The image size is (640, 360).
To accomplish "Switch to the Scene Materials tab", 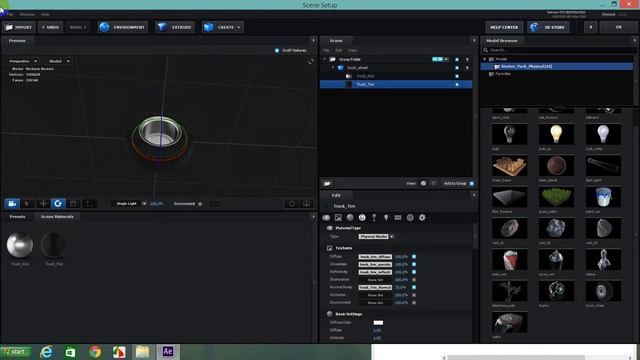I will [57, 217].
